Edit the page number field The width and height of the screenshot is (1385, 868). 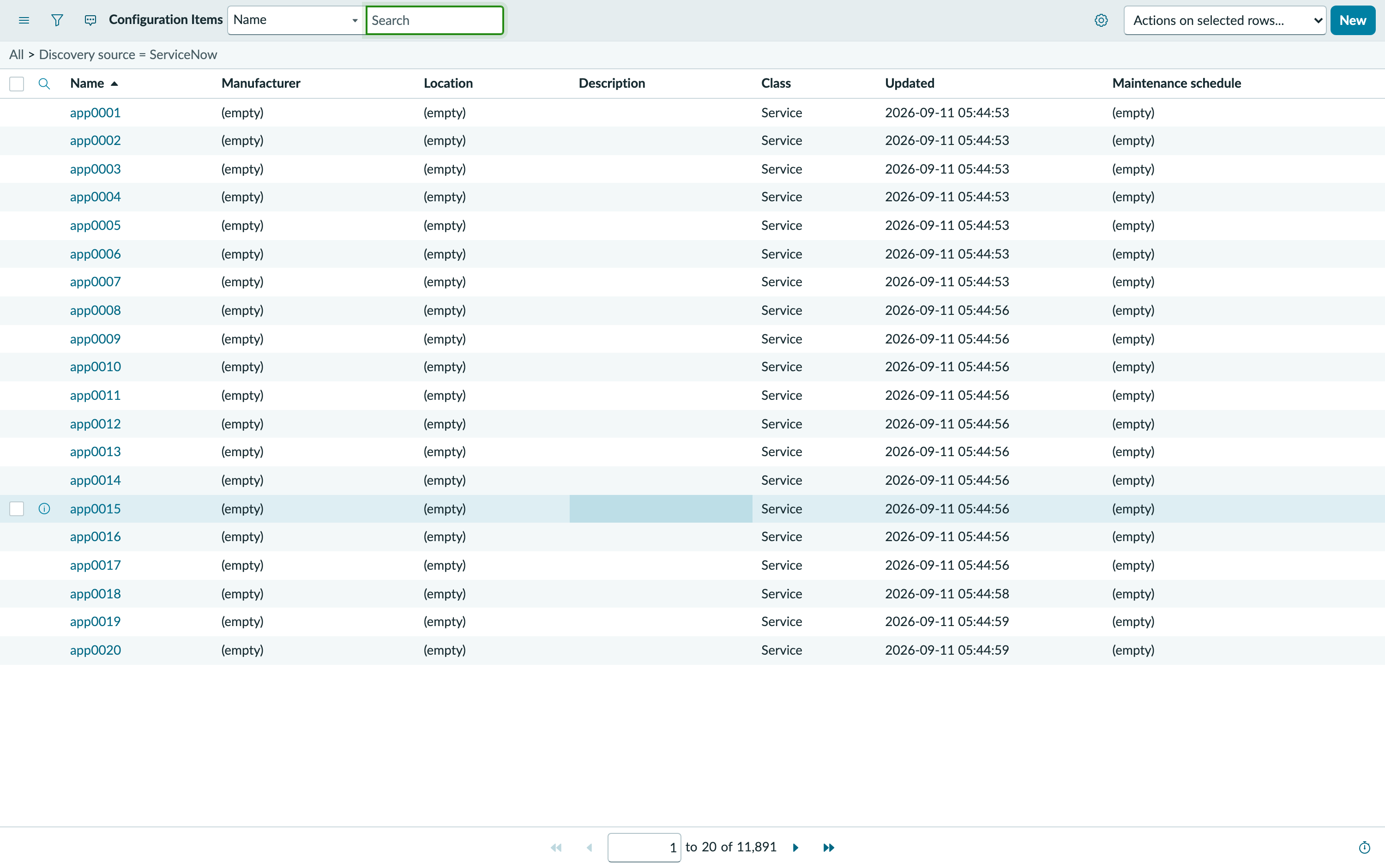[x=644, y=847]
